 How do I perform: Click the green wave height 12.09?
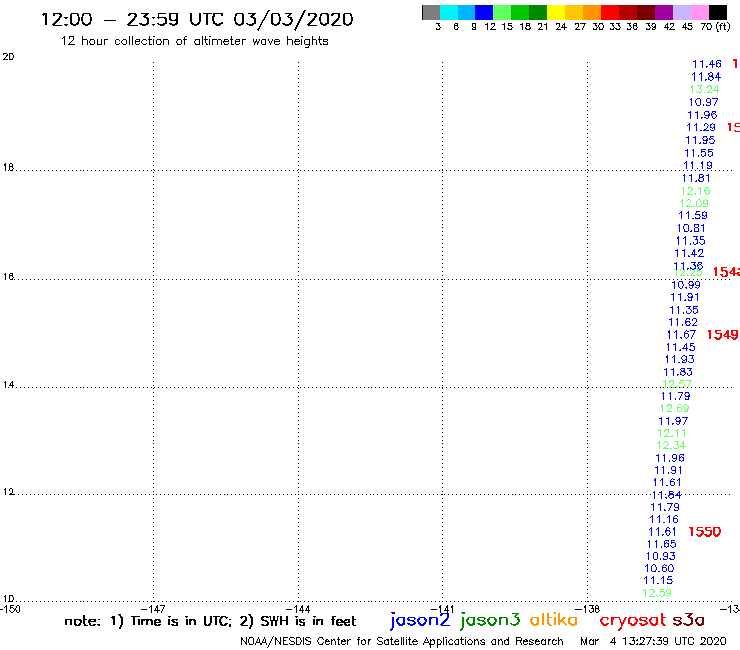pyautogui.click(x=694, y=203)
